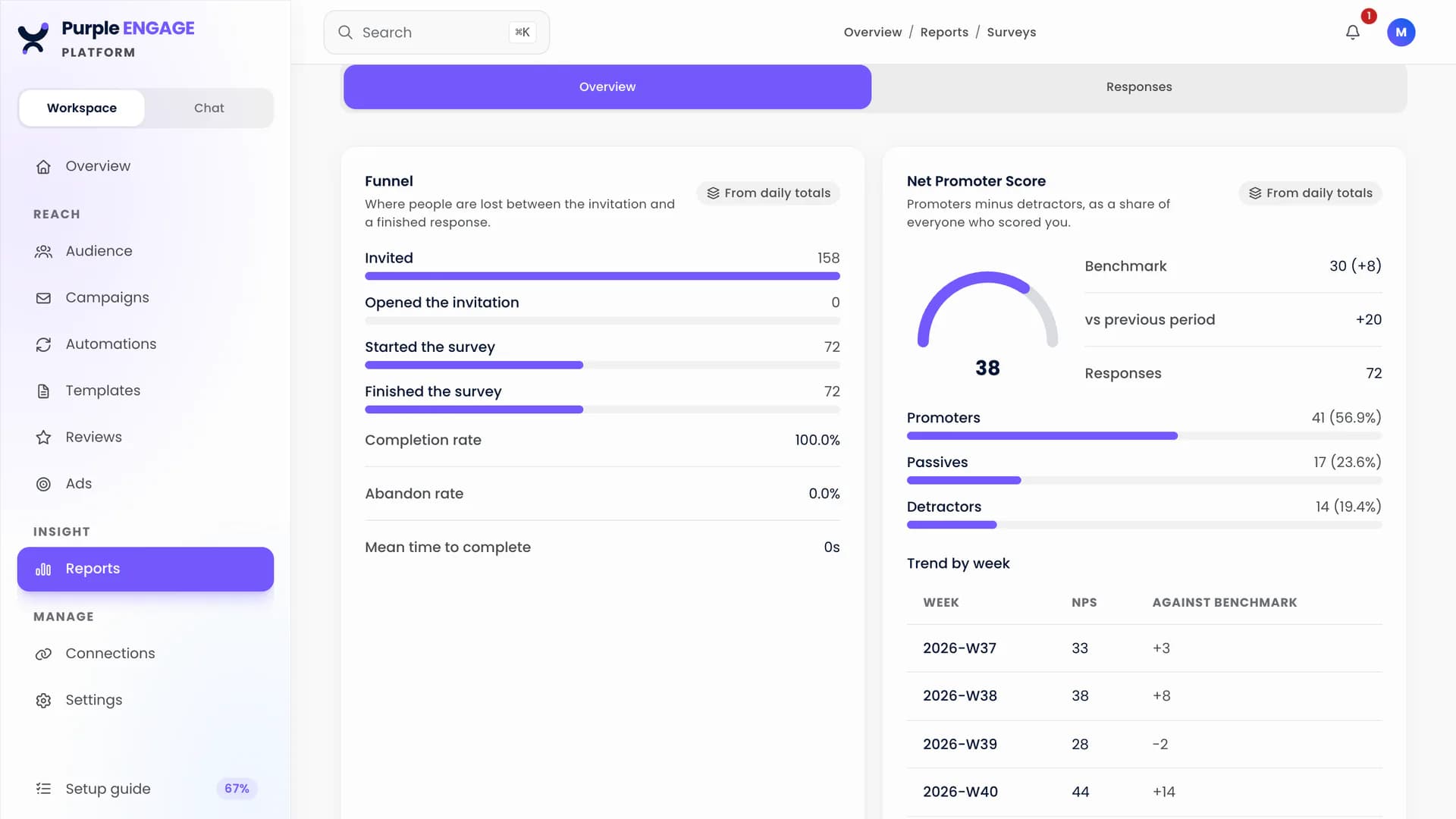Click the Overview breadcrumb link
The width and height of the screenshot is (1456, 819).
[873, 33]
